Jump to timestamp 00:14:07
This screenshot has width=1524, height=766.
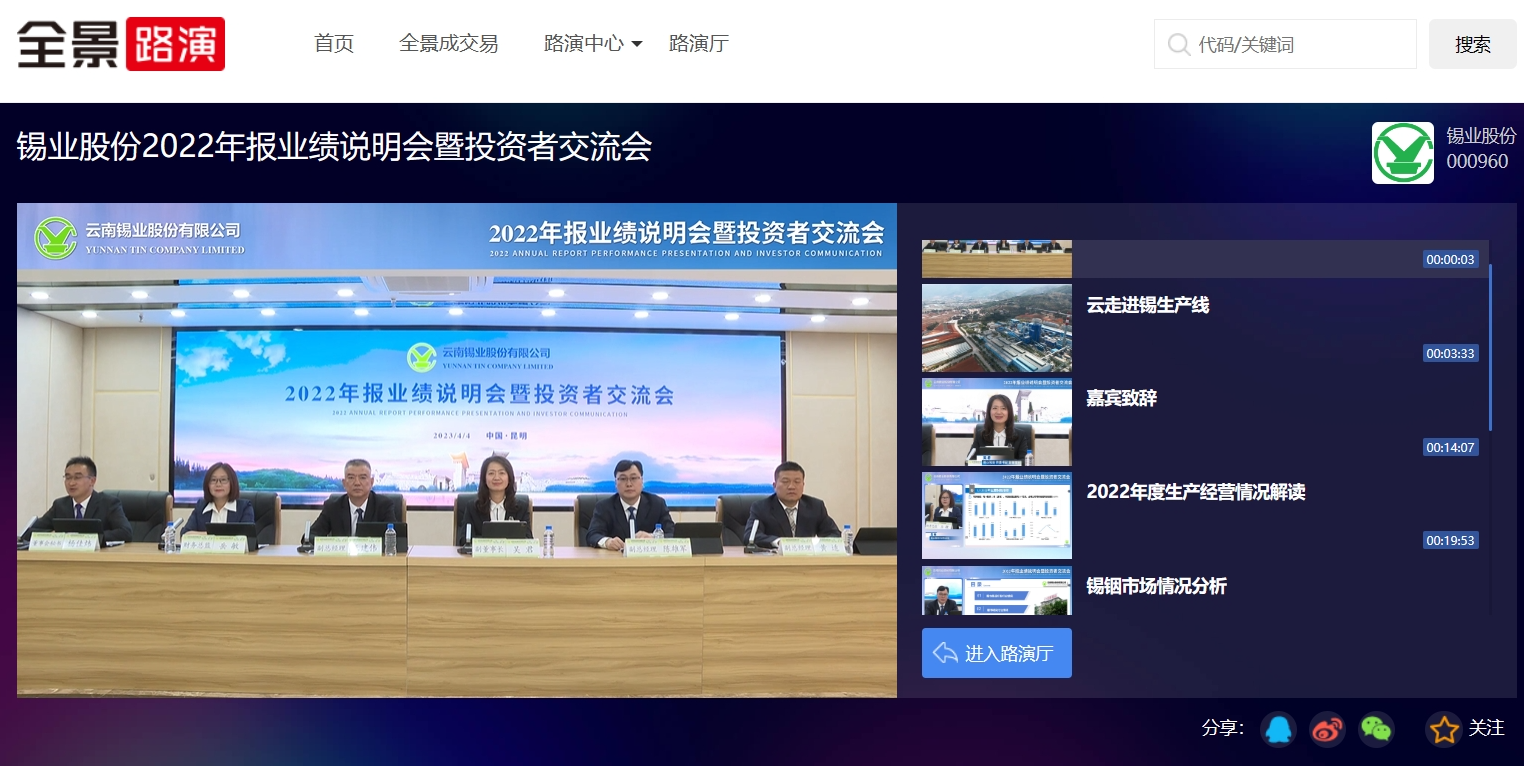click(x=1451, y=447)
